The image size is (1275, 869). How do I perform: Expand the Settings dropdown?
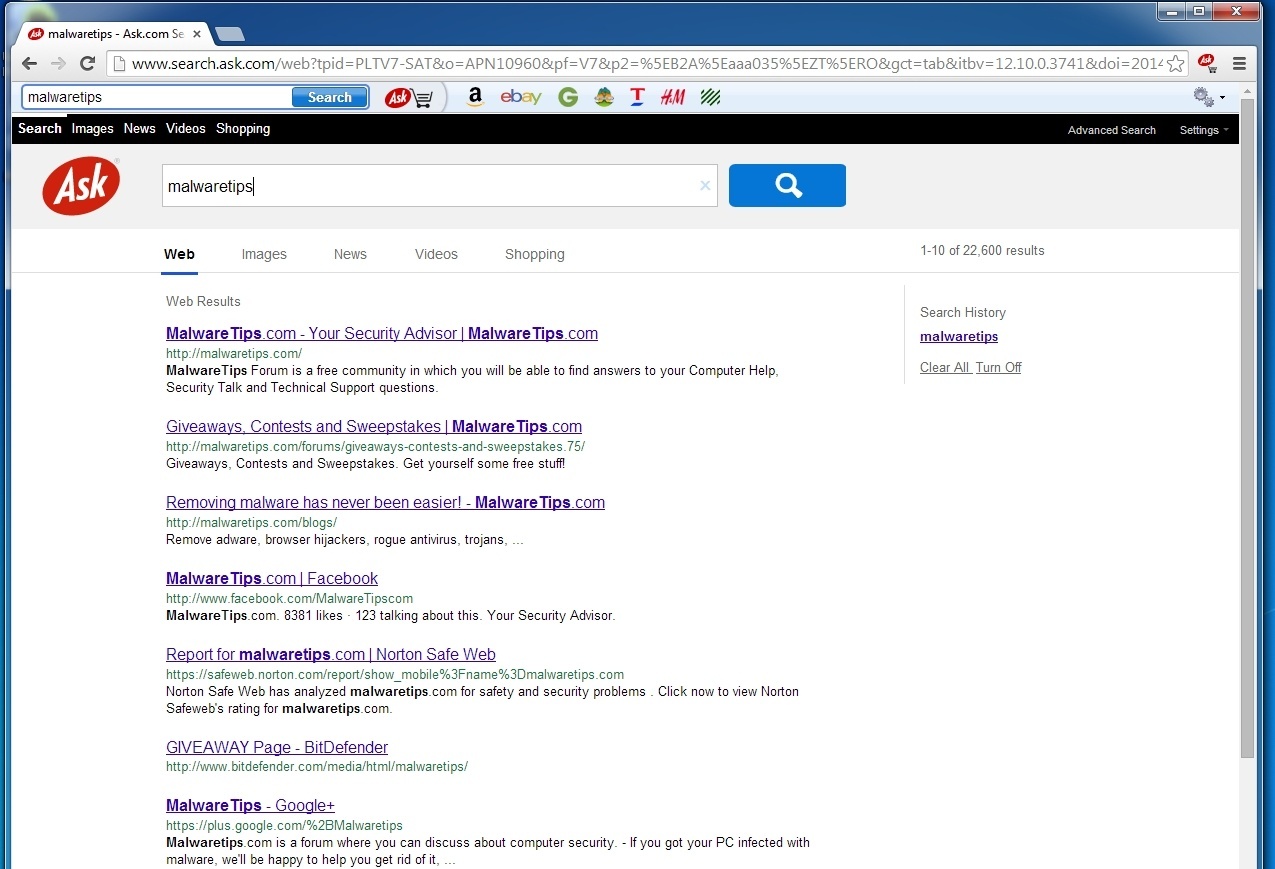coord(1205,130)
